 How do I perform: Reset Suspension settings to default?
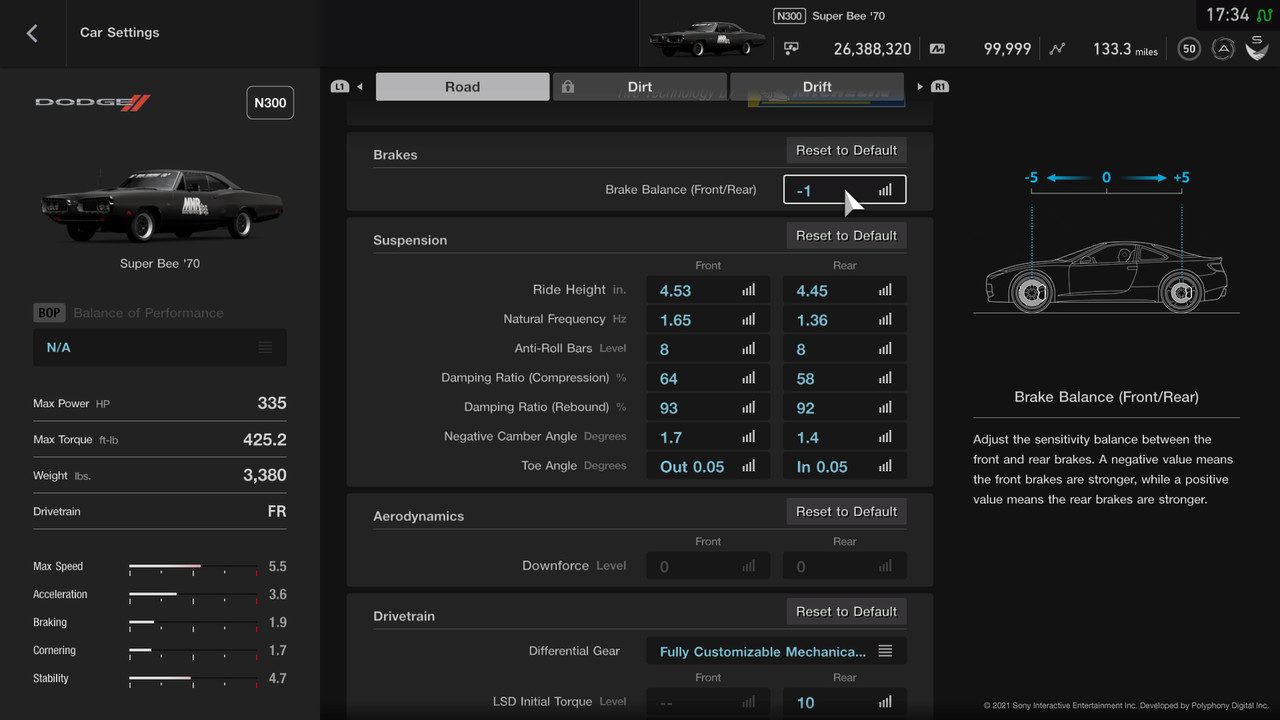click(x=846, y=235)
